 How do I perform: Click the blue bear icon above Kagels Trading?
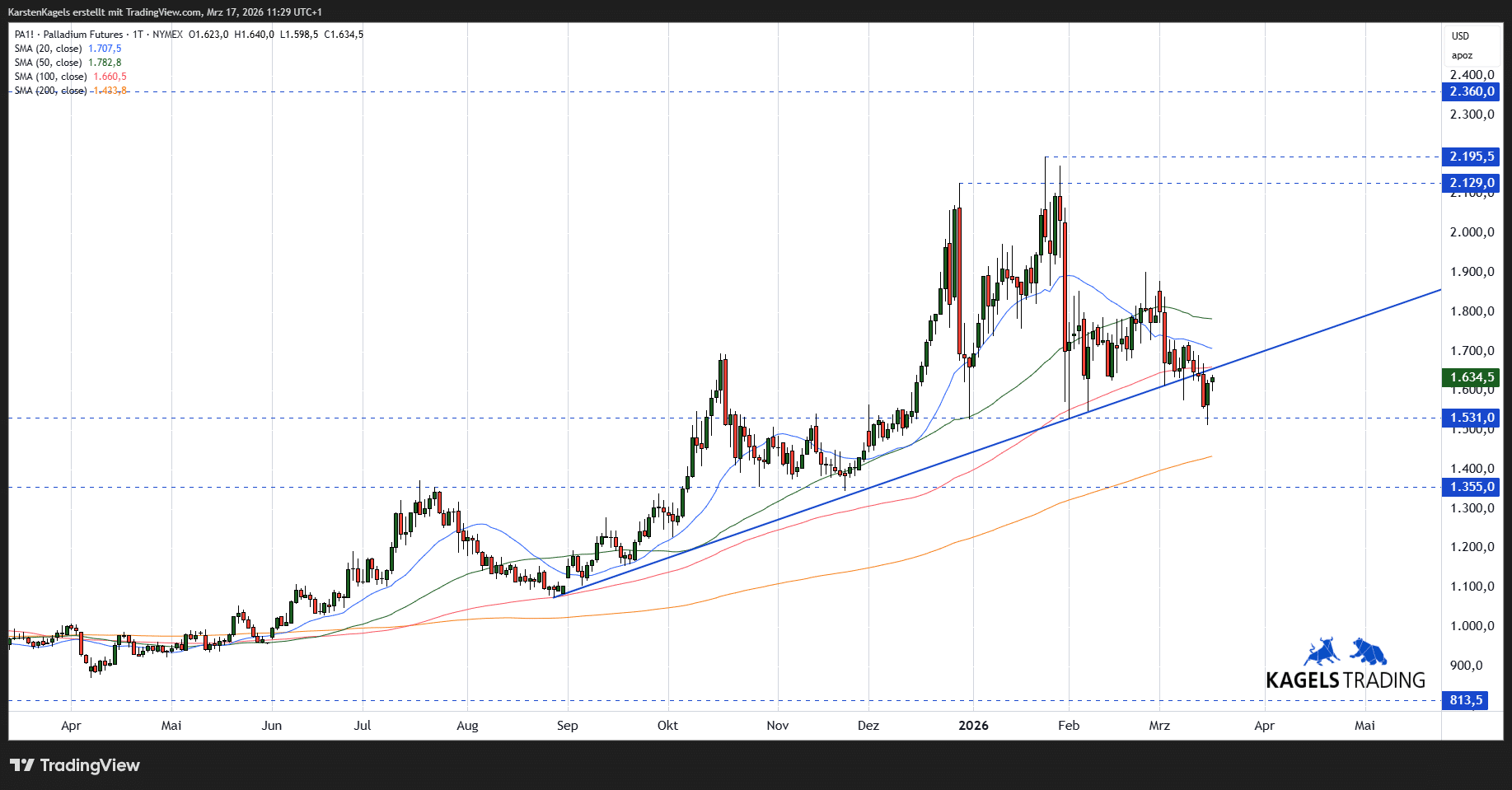[1368, 651]
